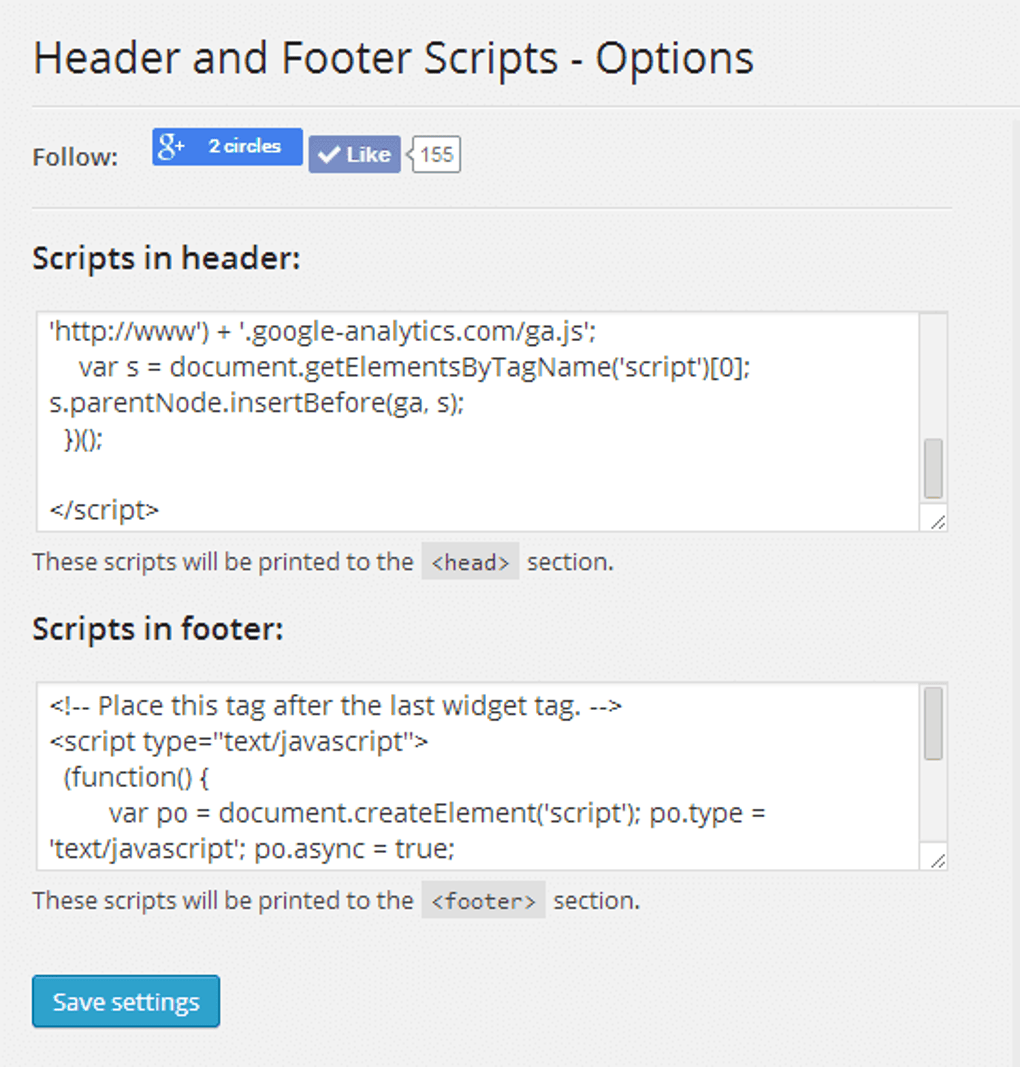Click the Google+ g+ logo icon
1020x1067 pixels.
tap(170, 147)
